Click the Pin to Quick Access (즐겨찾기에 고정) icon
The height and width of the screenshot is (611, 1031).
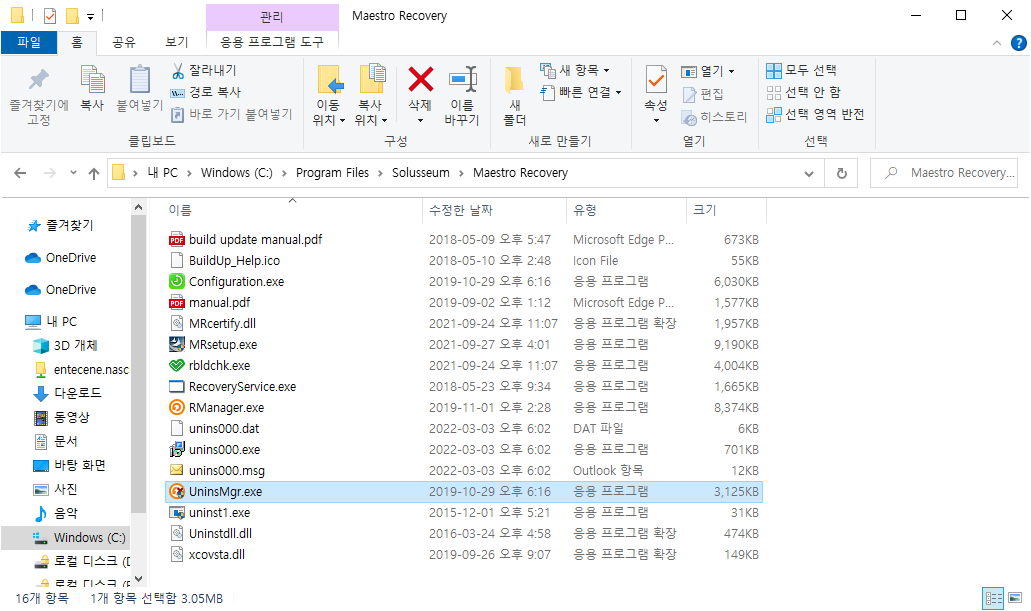(x=39, y=80)
